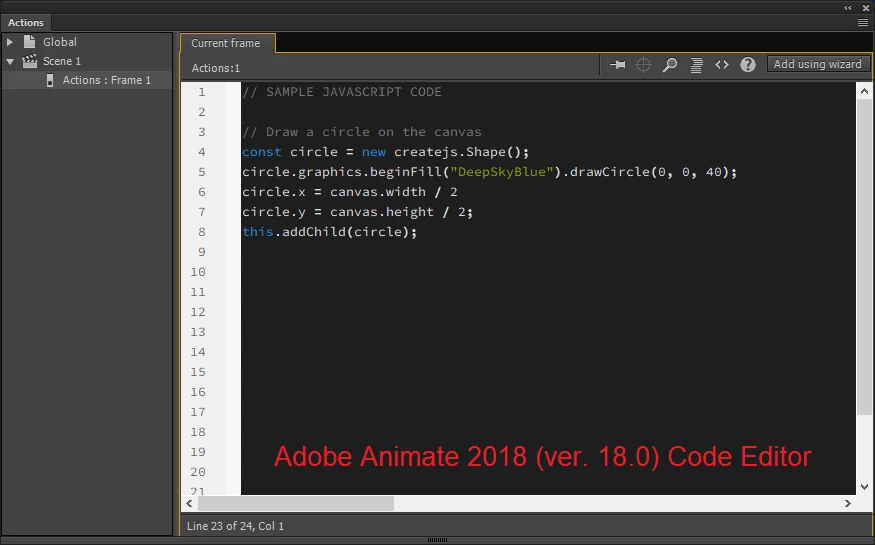This screenshot has height=545, width=875.
Task: Click the vertical scrollbar thumb
Action: point(864,257)
